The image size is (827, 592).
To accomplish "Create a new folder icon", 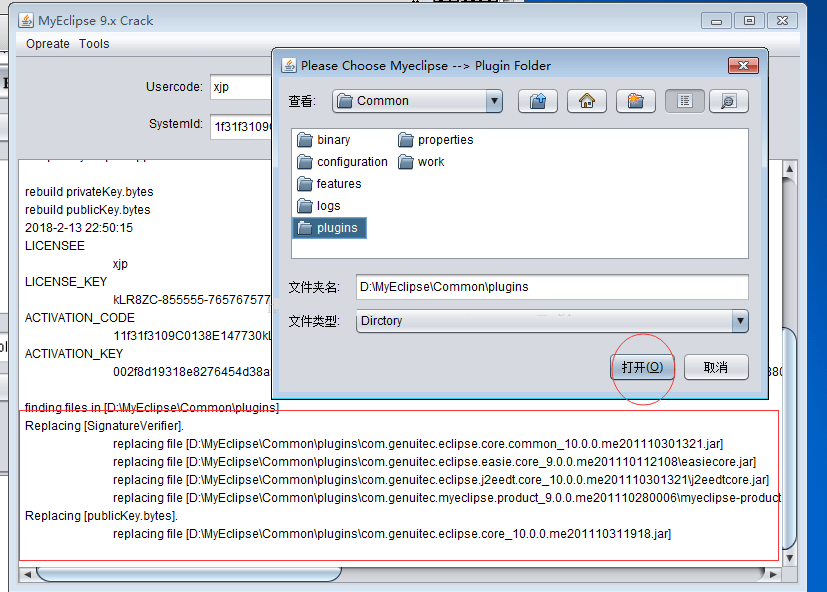I will pos(636,101).
